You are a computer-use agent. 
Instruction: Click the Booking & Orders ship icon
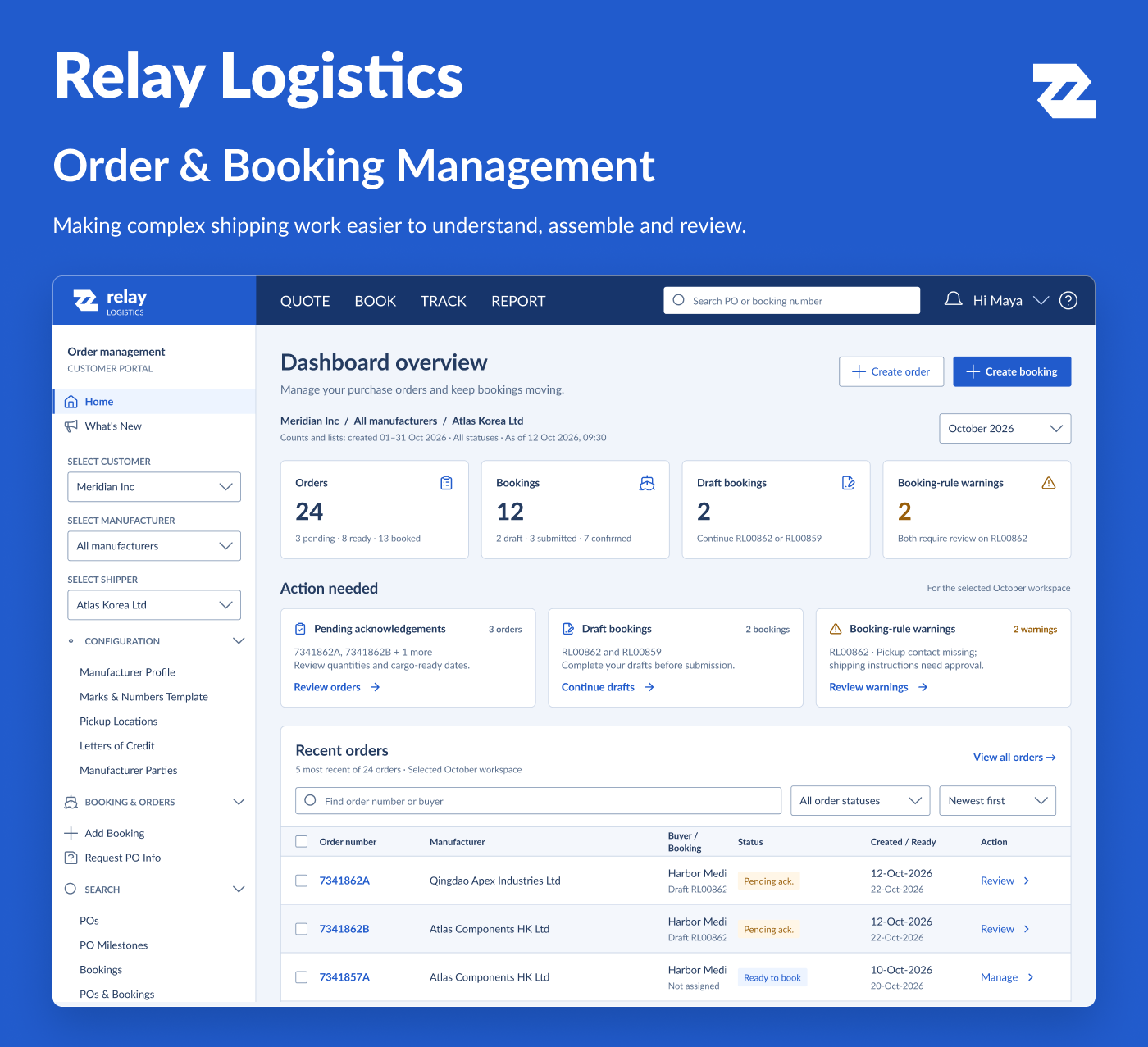pos(71,802)
